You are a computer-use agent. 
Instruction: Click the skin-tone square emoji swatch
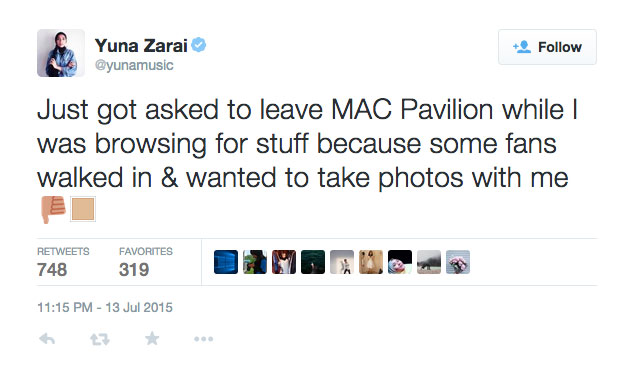83,209
